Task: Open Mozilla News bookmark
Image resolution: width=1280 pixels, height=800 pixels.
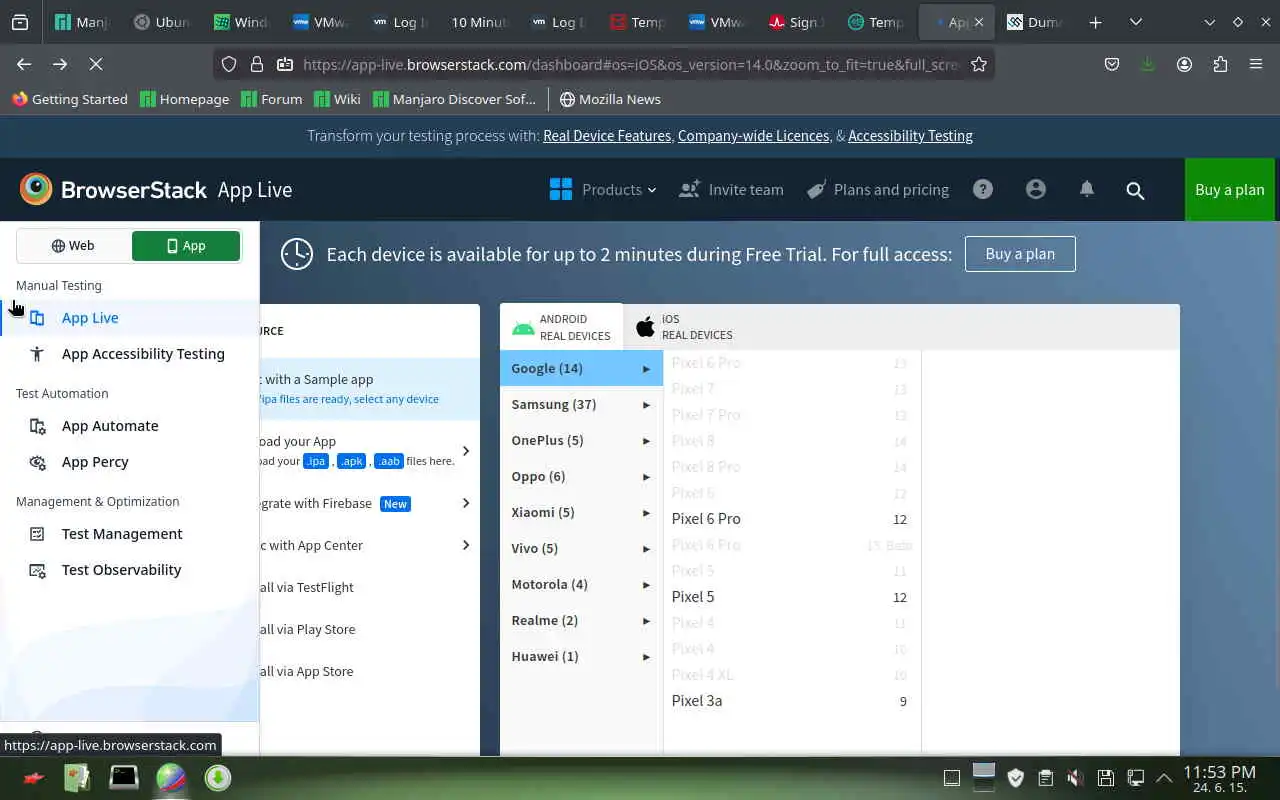Action: (610, 99)
